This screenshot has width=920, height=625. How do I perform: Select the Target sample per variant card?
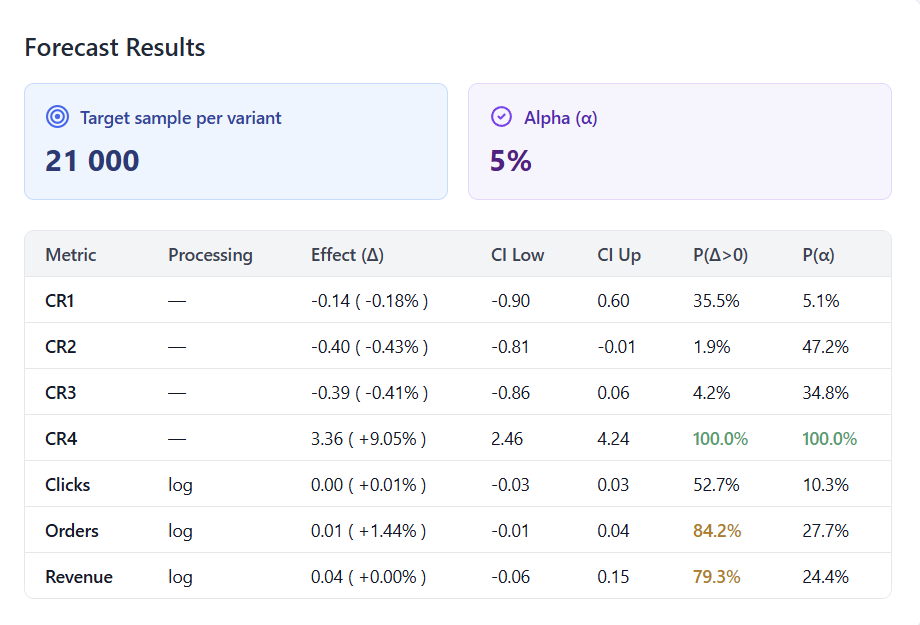[x=236, y=140]
